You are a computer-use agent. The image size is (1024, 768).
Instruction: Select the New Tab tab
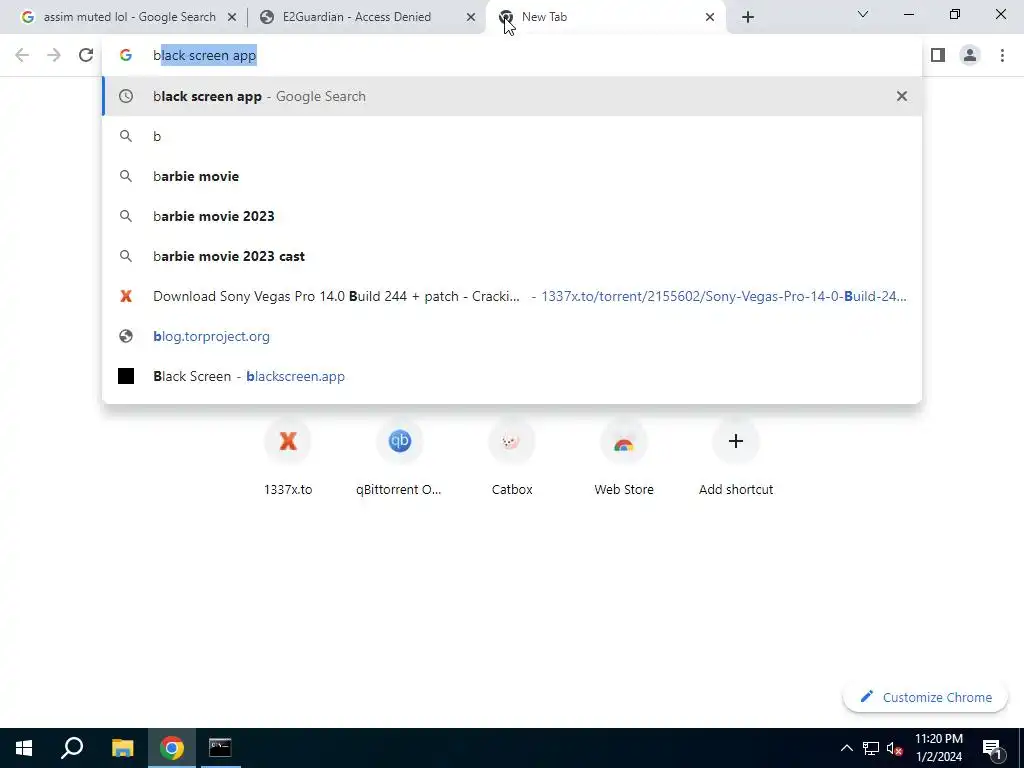tap(607, 17)
